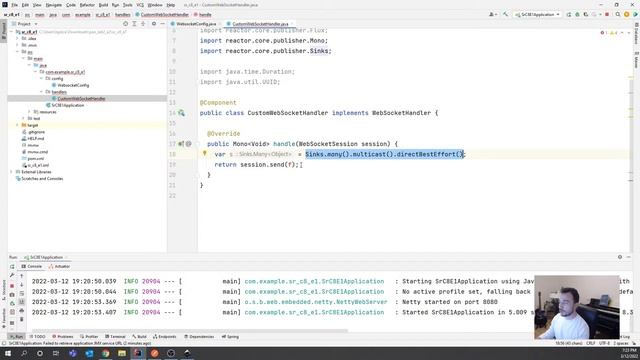Open the Build menu
Image resolution: width=640 pixels, height=360 pixels.
pyautogui.click(x=103, y=5)
